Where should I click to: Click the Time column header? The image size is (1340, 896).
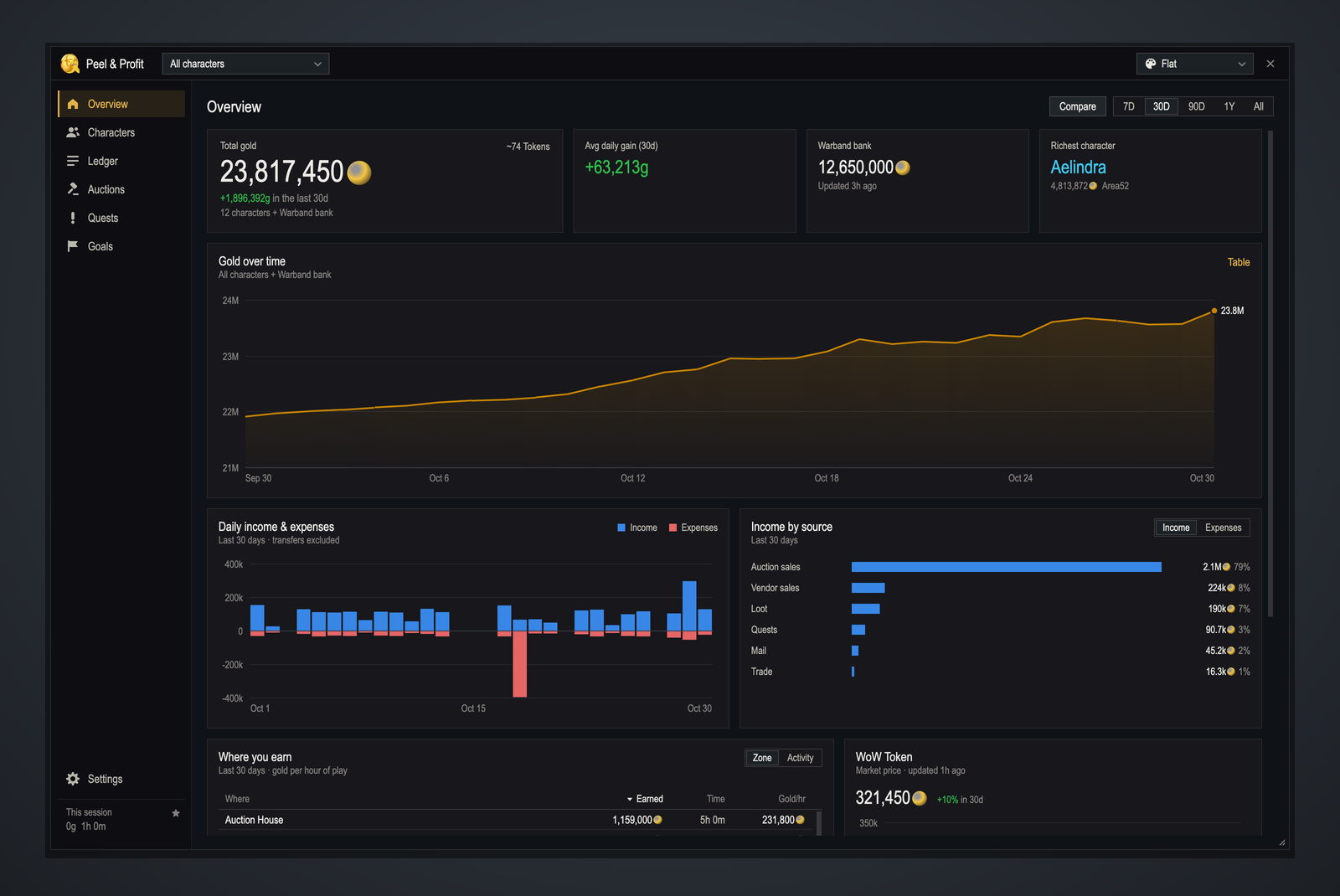[716, 799]
